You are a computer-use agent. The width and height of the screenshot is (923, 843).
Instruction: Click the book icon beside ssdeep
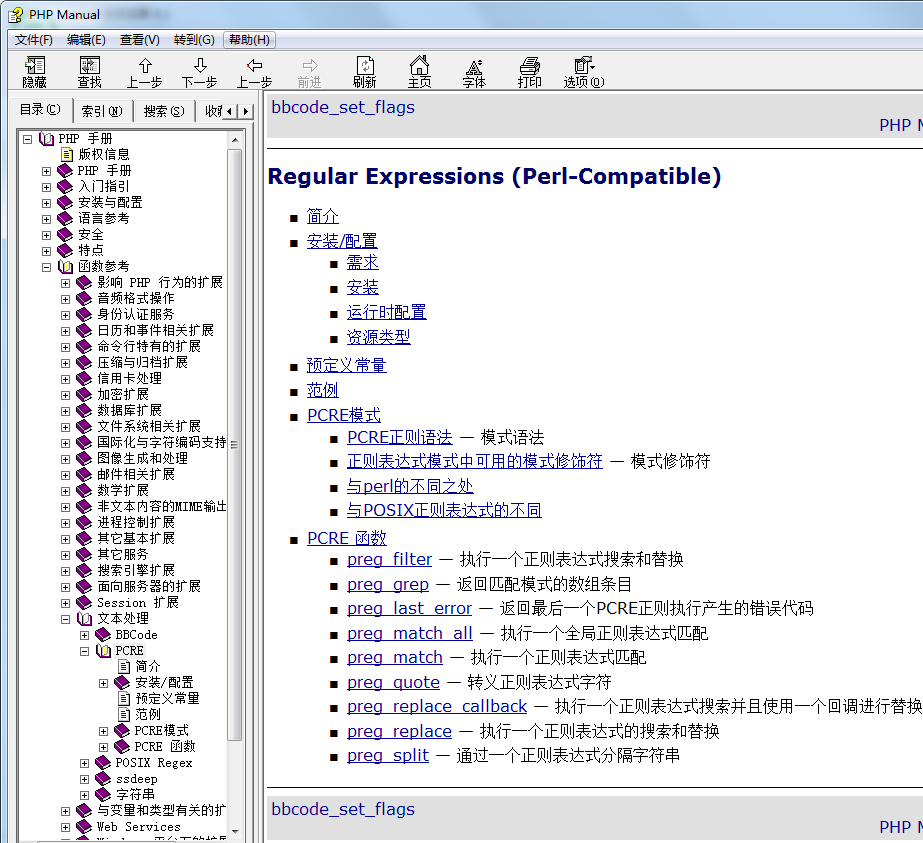[x=103, y=779]
